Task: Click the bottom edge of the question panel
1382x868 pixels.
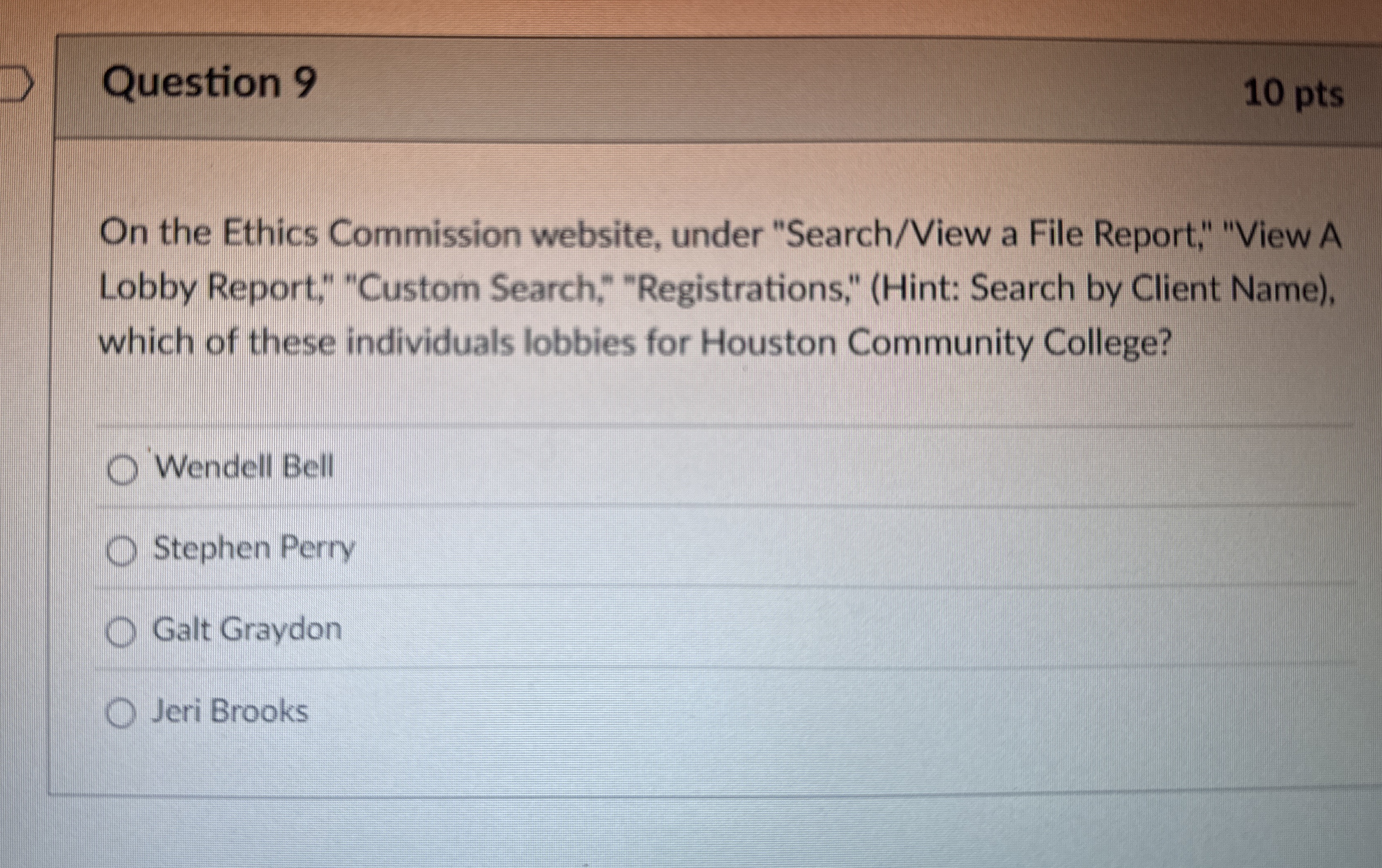Action: point(689,790)
